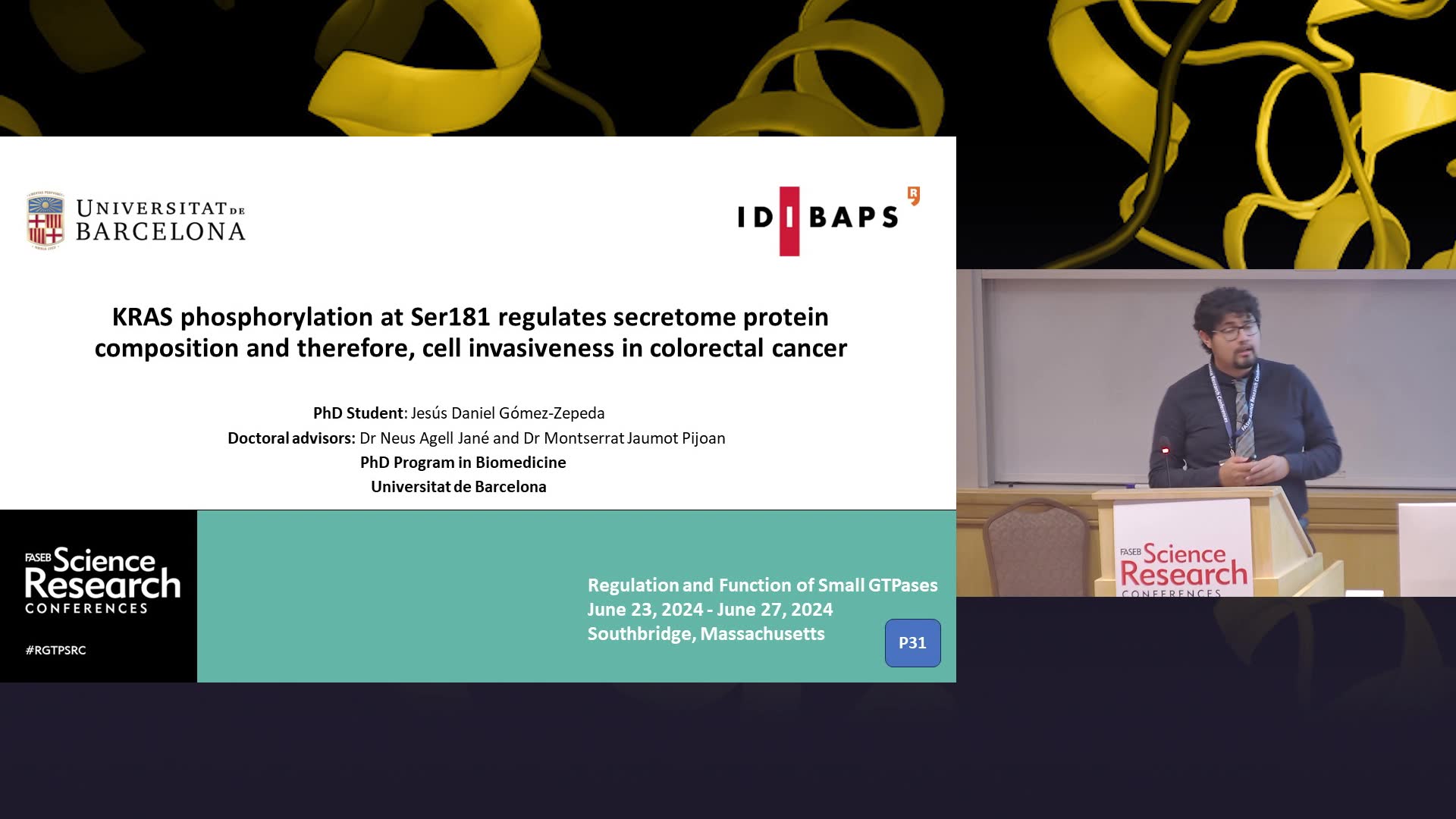Click the IDIBAPS logo on the slide

point(829,220)
